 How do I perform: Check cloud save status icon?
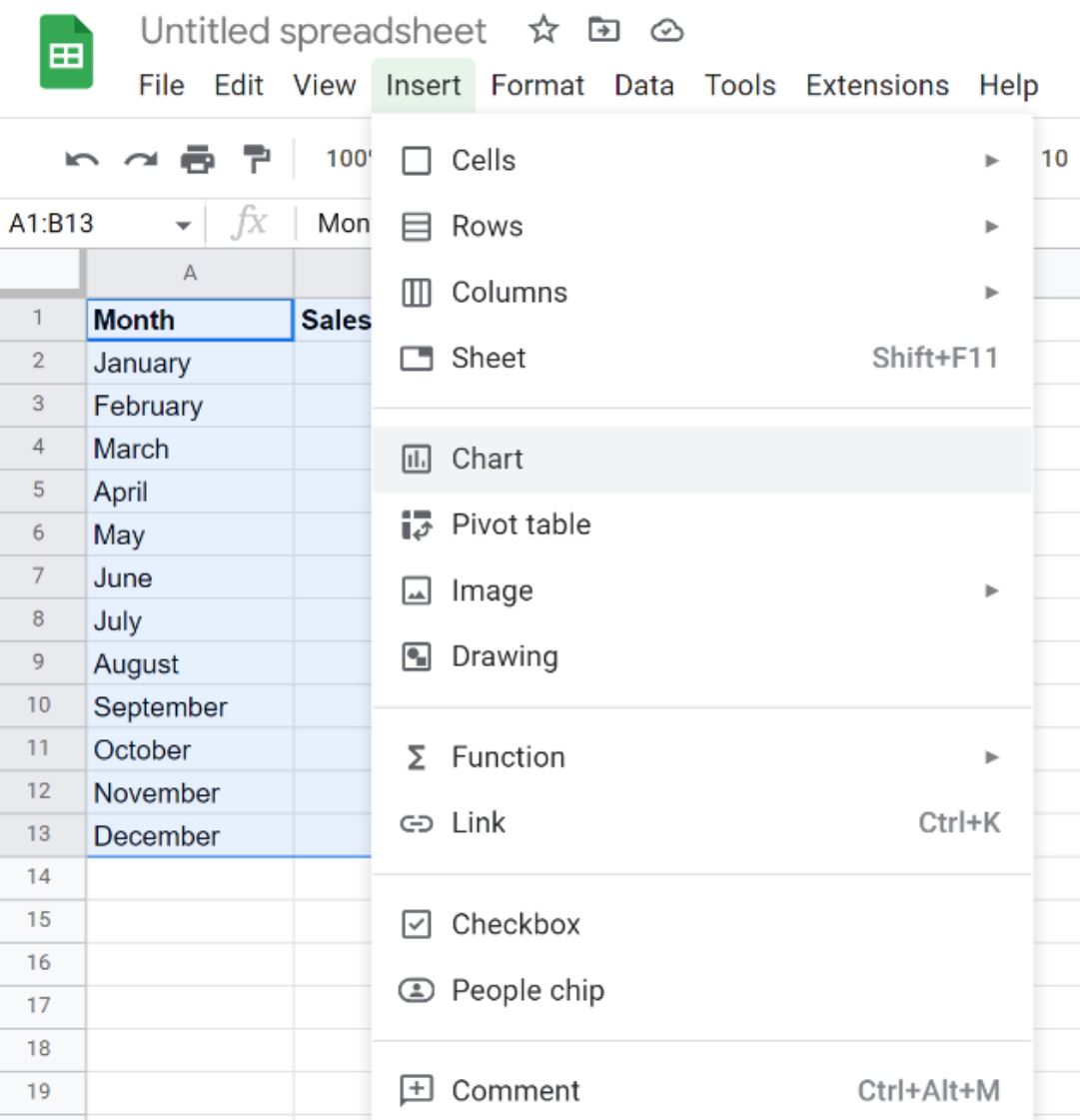[x=666, y=31]
